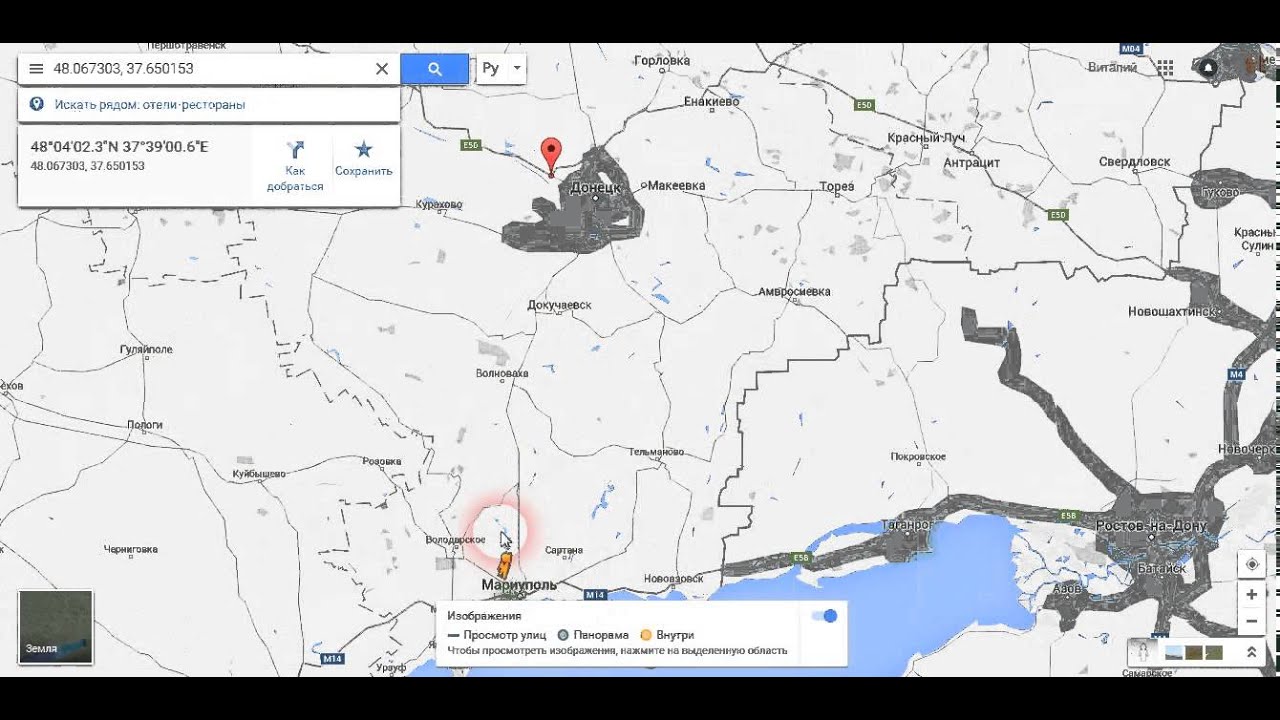Click the Горловка city label
This screenshot has width=1280, height=720.
(662, 60)
